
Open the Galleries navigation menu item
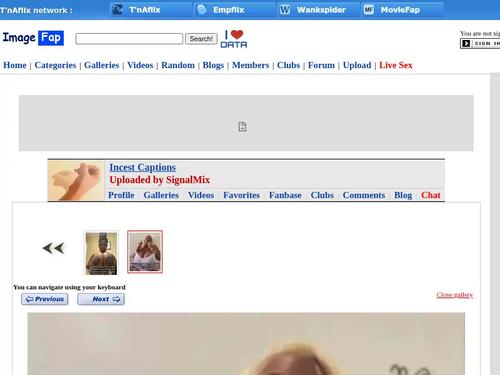102,65
